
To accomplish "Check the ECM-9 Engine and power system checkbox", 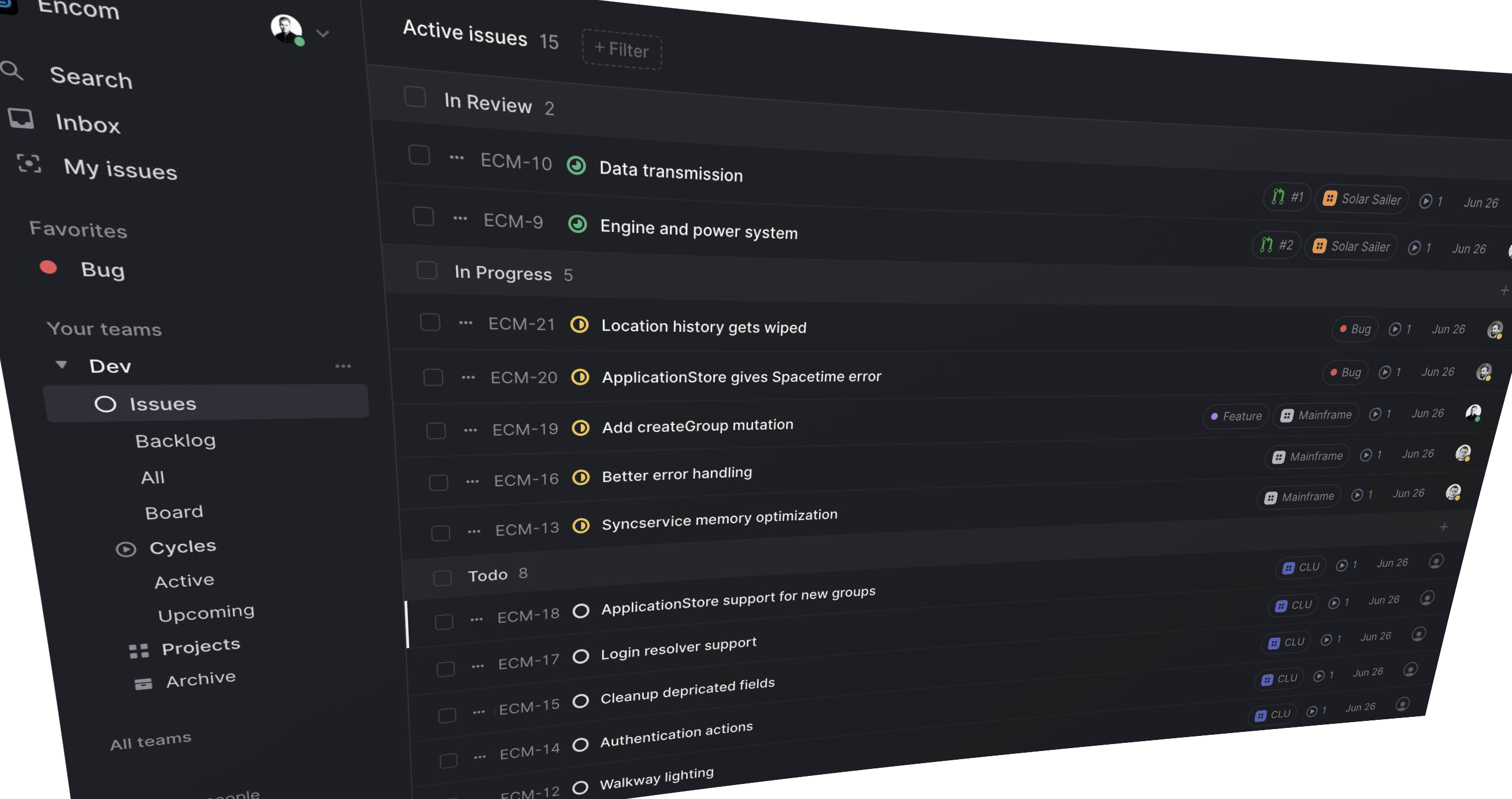I will (x=423, y=216).
